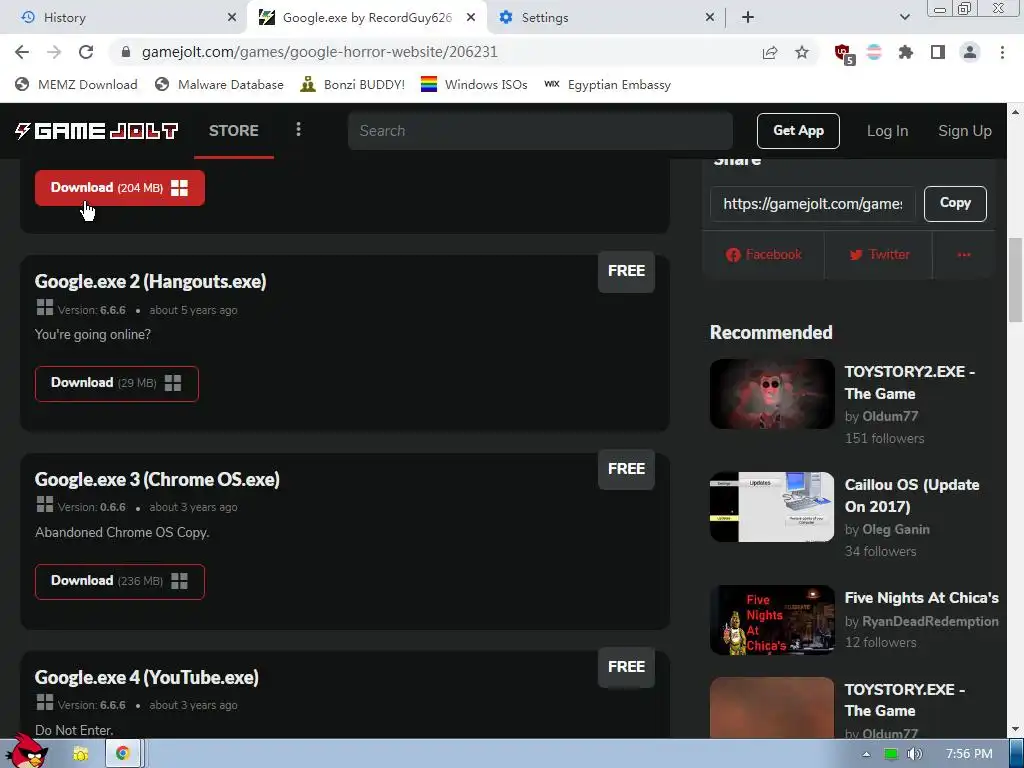Click the Log In link
This screenshot has width=1024, height=768.
[888, 131]
